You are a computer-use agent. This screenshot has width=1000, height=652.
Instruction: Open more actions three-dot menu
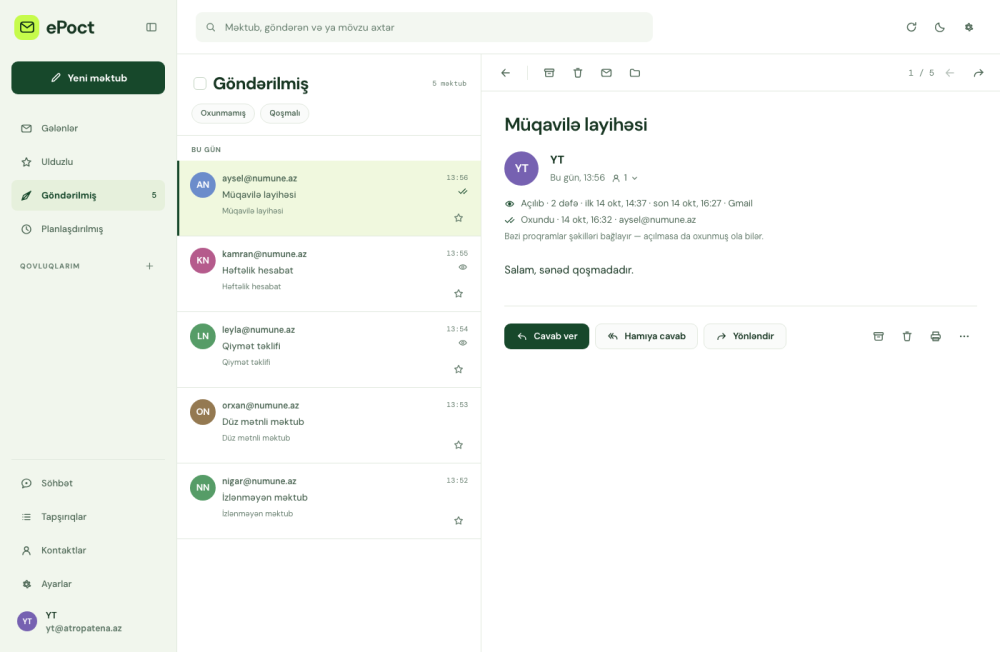964,336
